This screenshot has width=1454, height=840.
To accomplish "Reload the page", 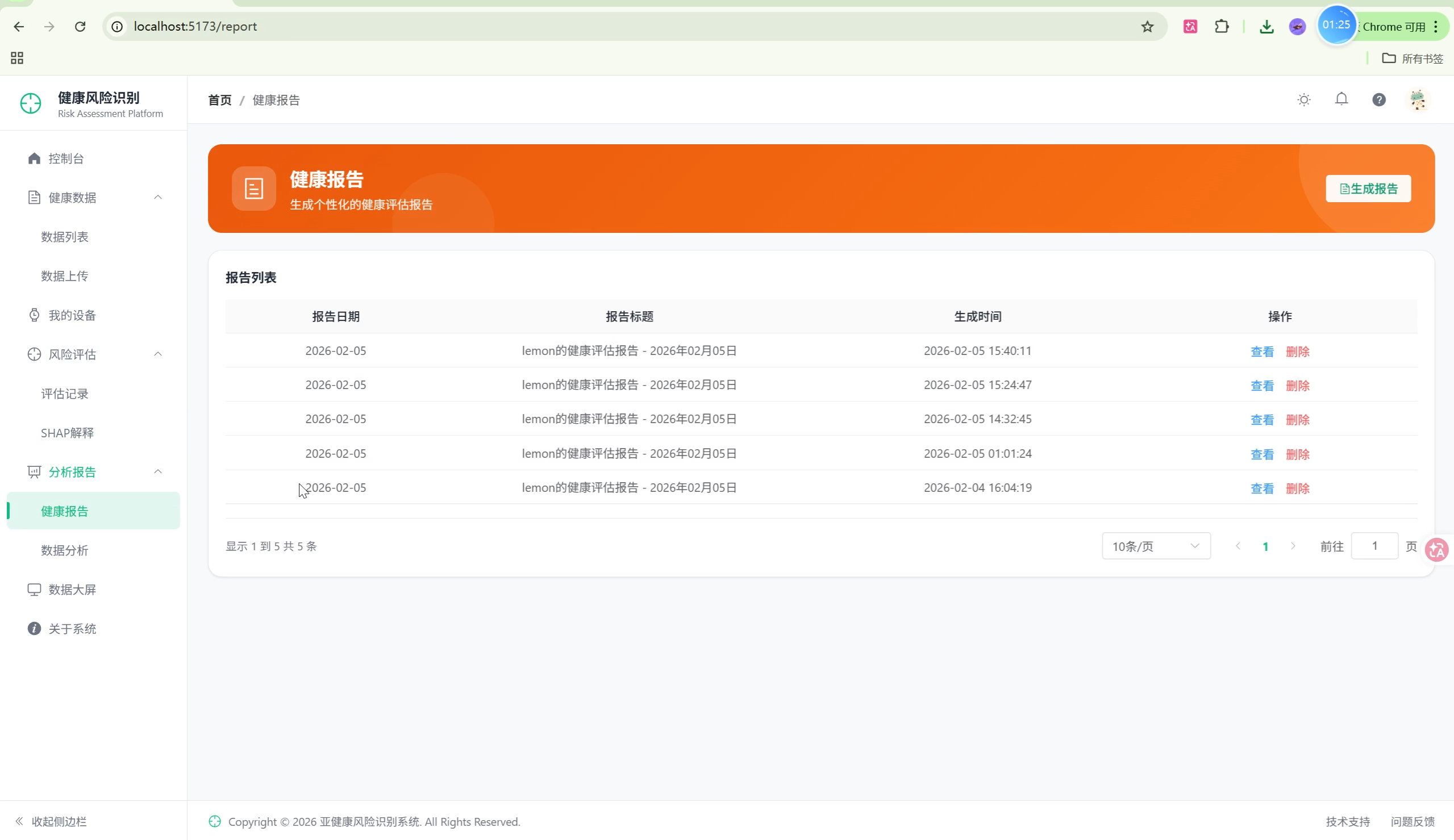I will [80, 27].
